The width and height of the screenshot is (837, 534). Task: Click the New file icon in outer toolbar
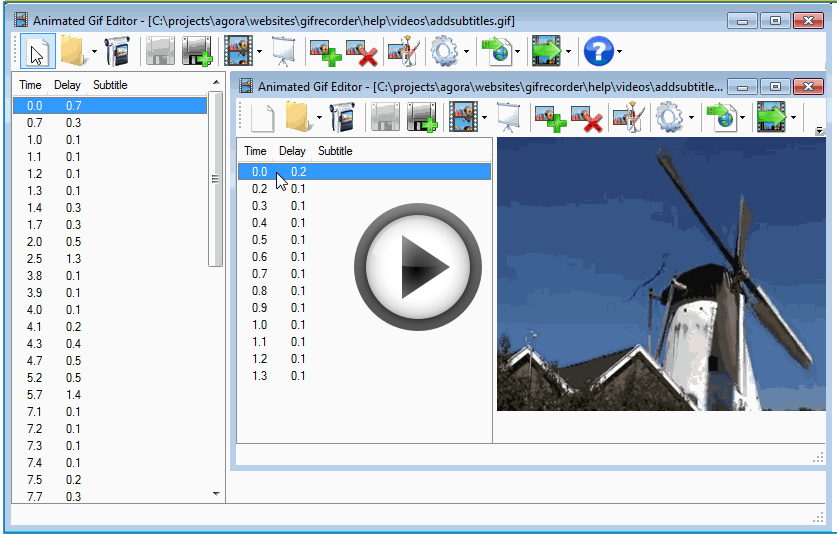click(37, 52)
